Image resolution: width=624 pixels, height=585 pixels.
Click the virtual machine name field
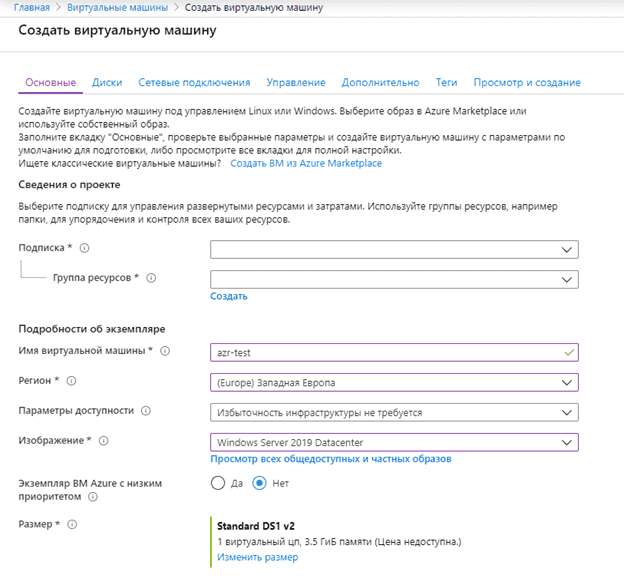tap(394, 353)
